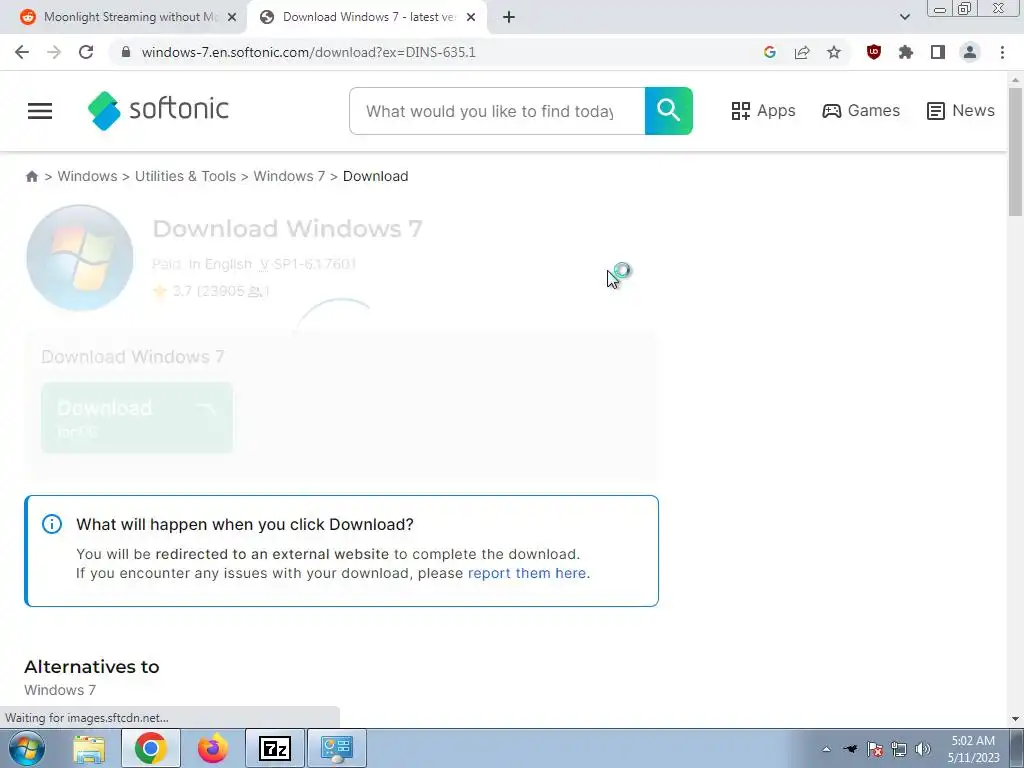Click the page vertical scrollbar thumb
The height and width of the screenshot is (768, 1024).
[x=1015, y=152]
